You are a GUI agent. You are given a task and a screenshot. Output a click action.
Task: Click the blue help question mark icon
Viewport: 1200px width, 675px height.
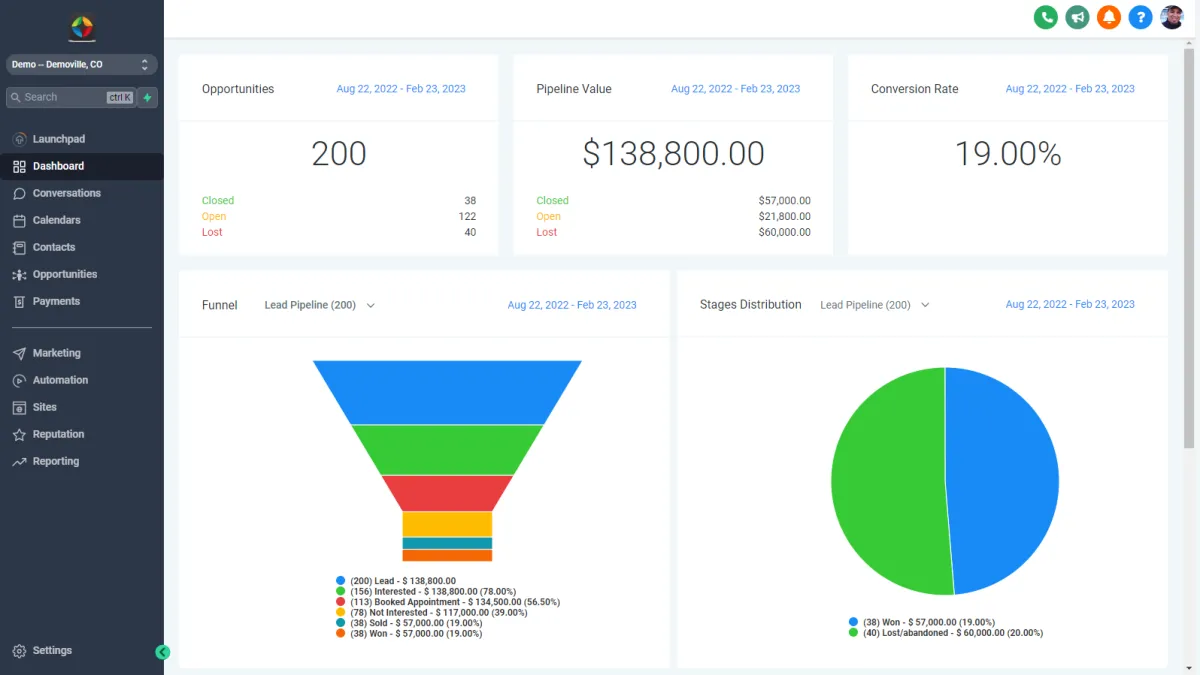coord(1140,17)
